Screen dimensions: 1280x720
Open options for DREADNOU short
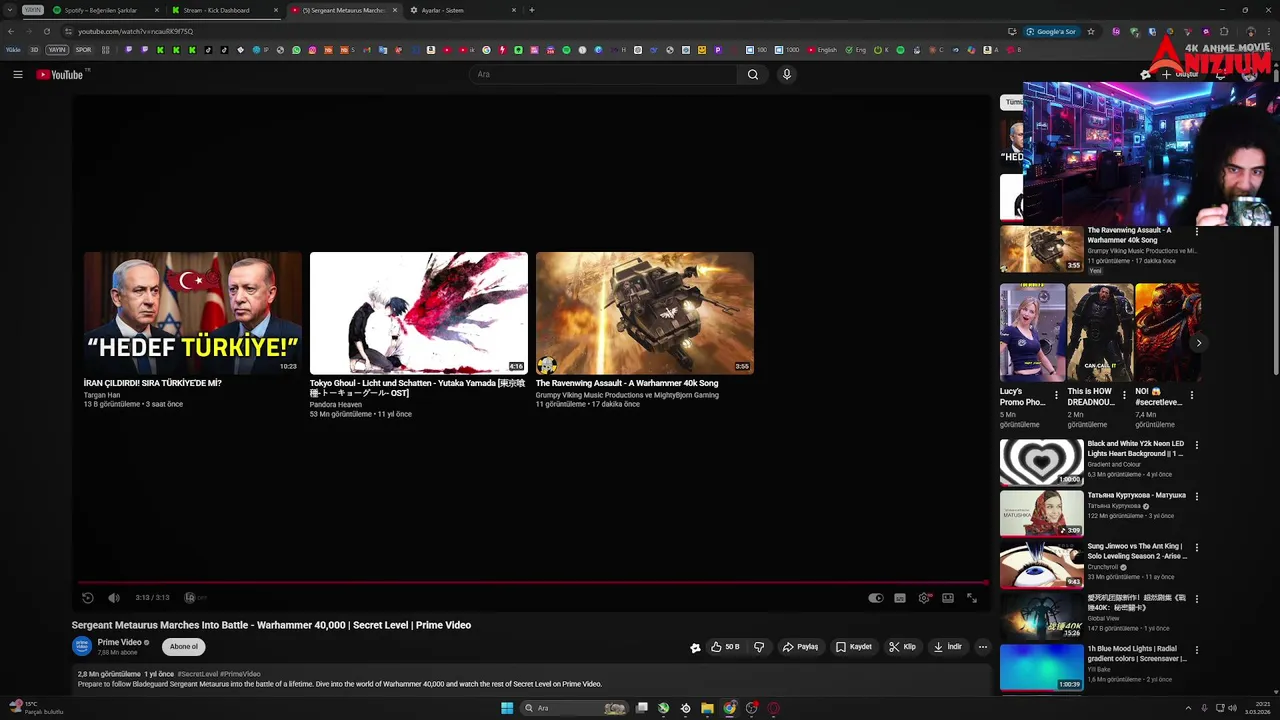(x=1124, y=396)
